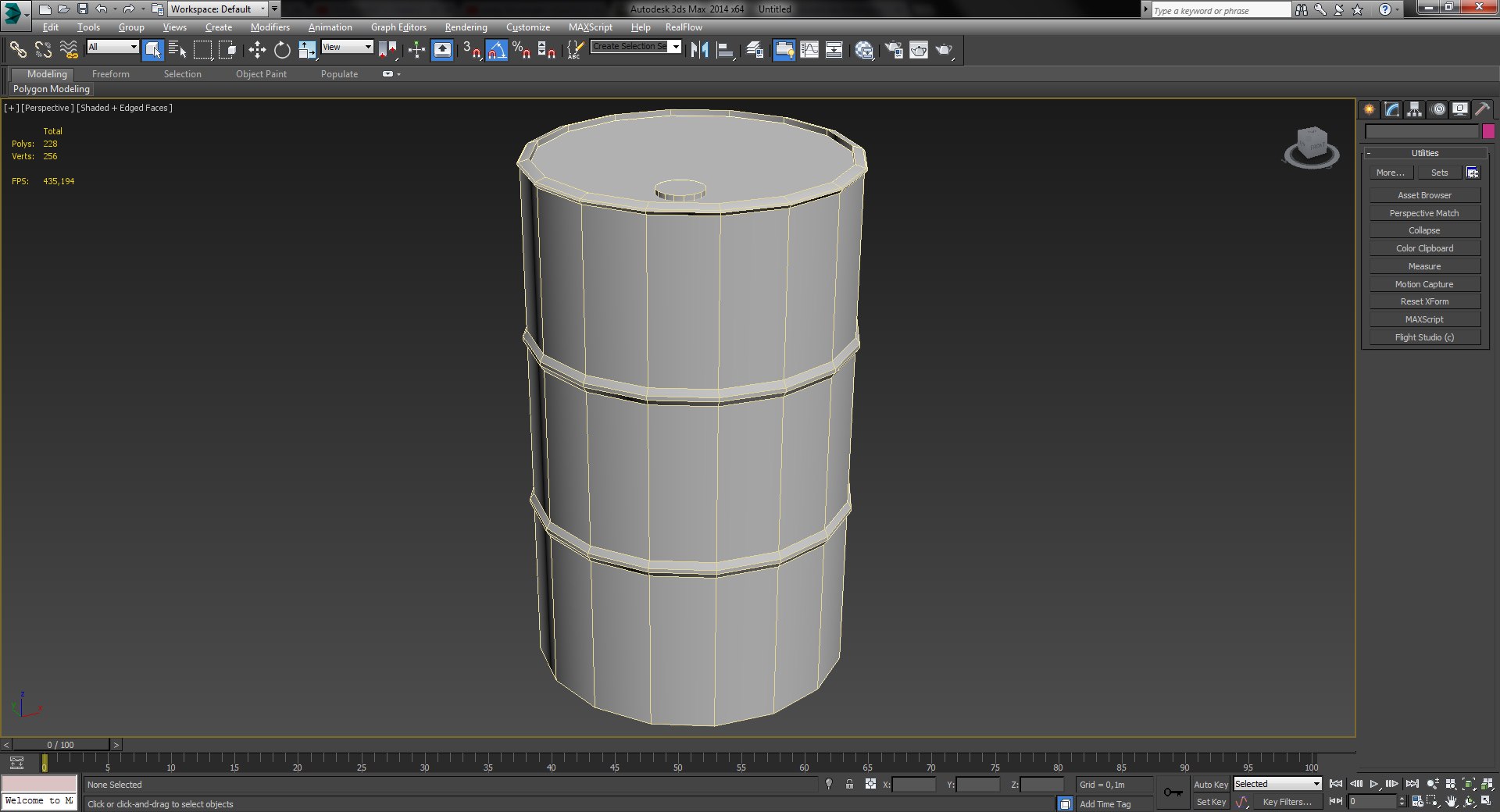
Task: Open the View reference coordinate dropdown
Action: click(348, 47)
